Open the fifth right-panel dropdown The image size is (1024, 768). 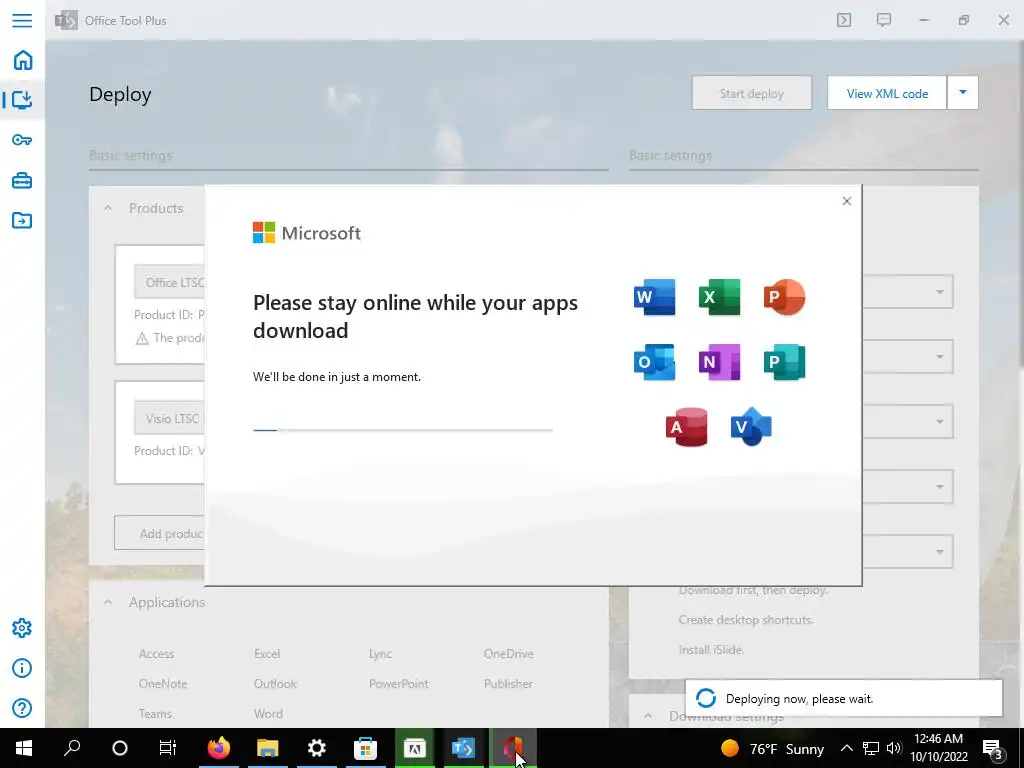coord(908,551)
